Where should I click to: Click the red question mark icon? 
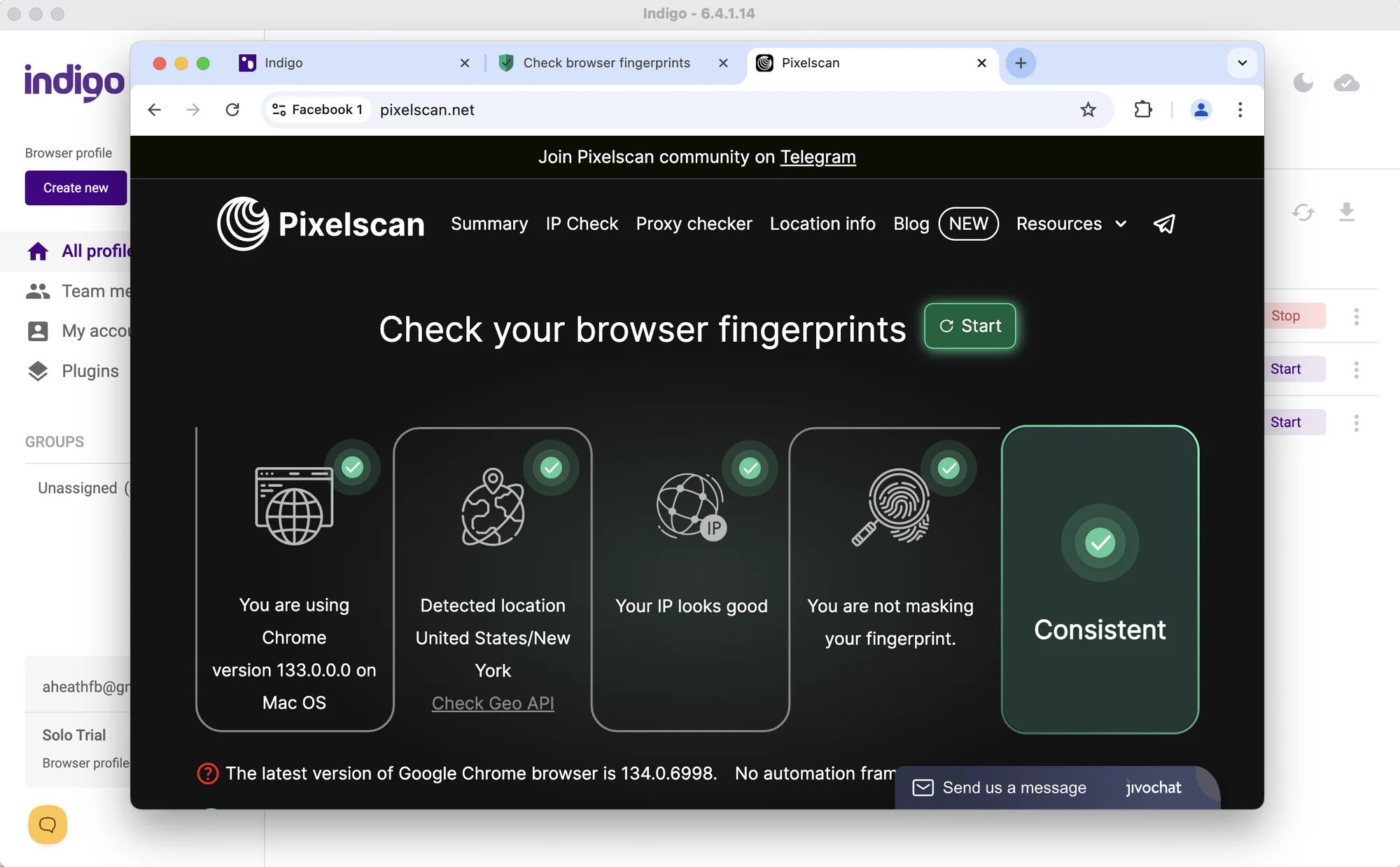point(208,773)
